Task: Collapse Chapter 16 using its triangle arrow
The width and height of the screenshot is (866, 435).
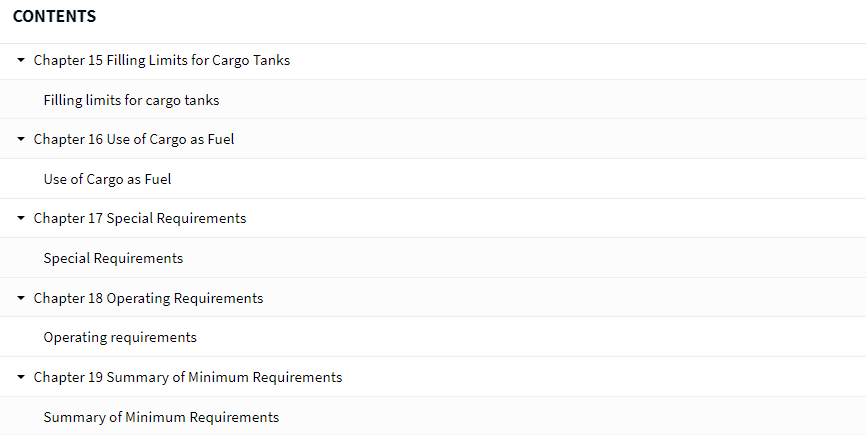Action: (x=21, y=139)
